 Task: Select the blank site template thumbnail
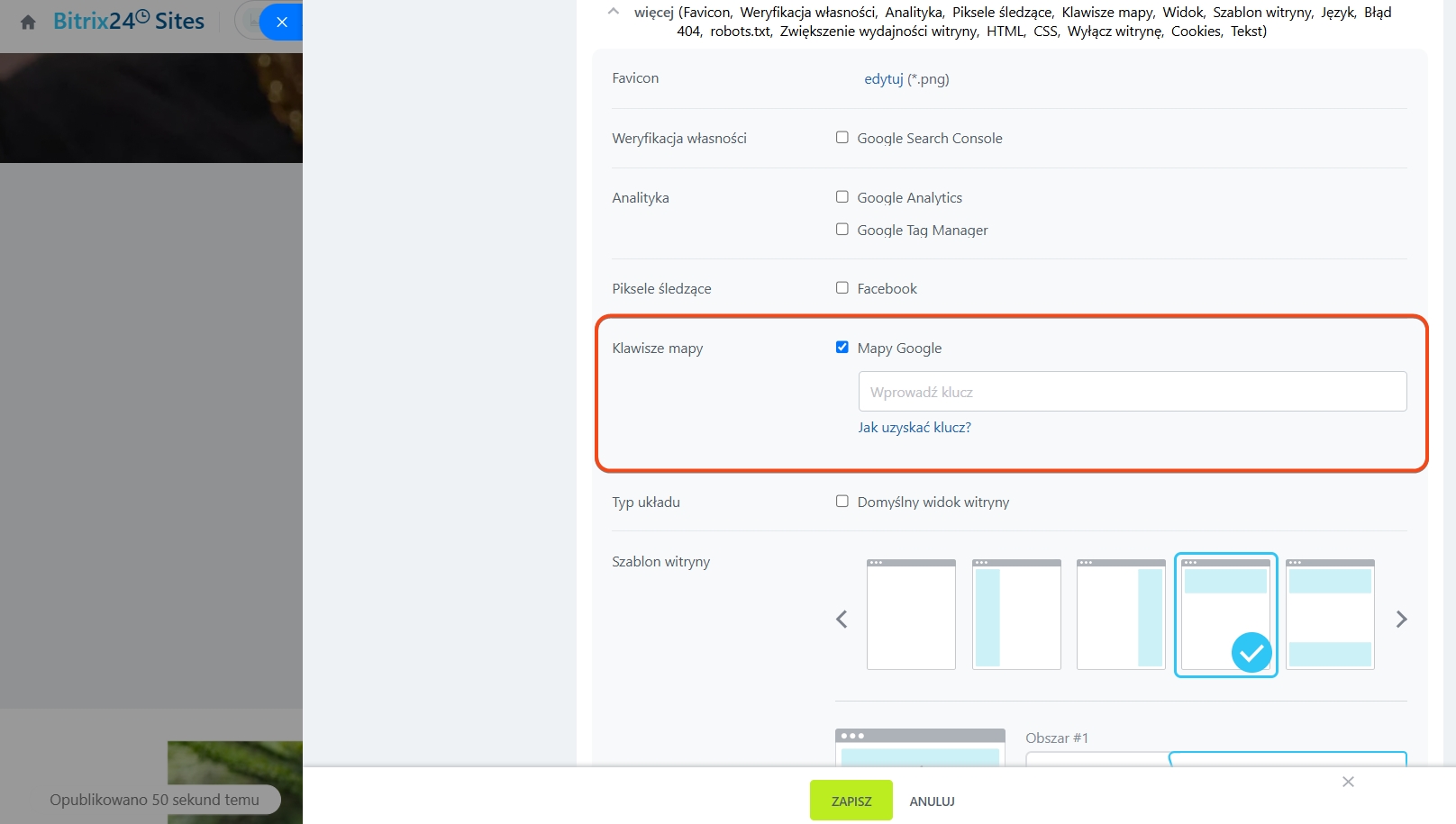pos(911,615)
